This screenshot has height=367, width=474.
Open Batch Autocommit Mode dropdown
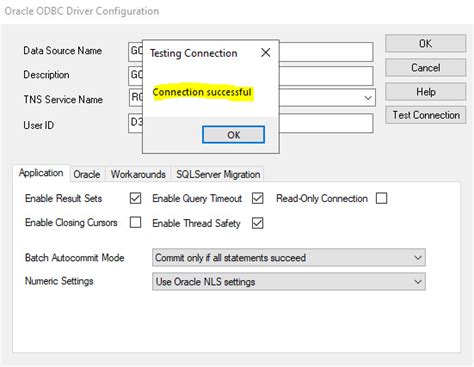point(289,258)
